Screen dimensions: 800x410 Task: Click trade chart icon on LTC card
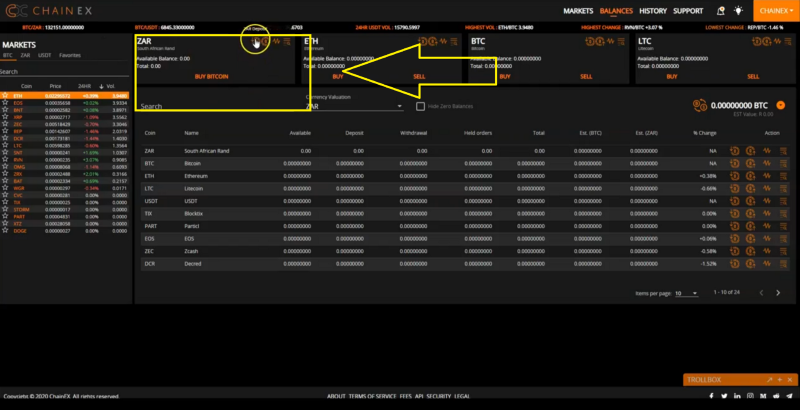pyautogui.click(x=778, y=41)
